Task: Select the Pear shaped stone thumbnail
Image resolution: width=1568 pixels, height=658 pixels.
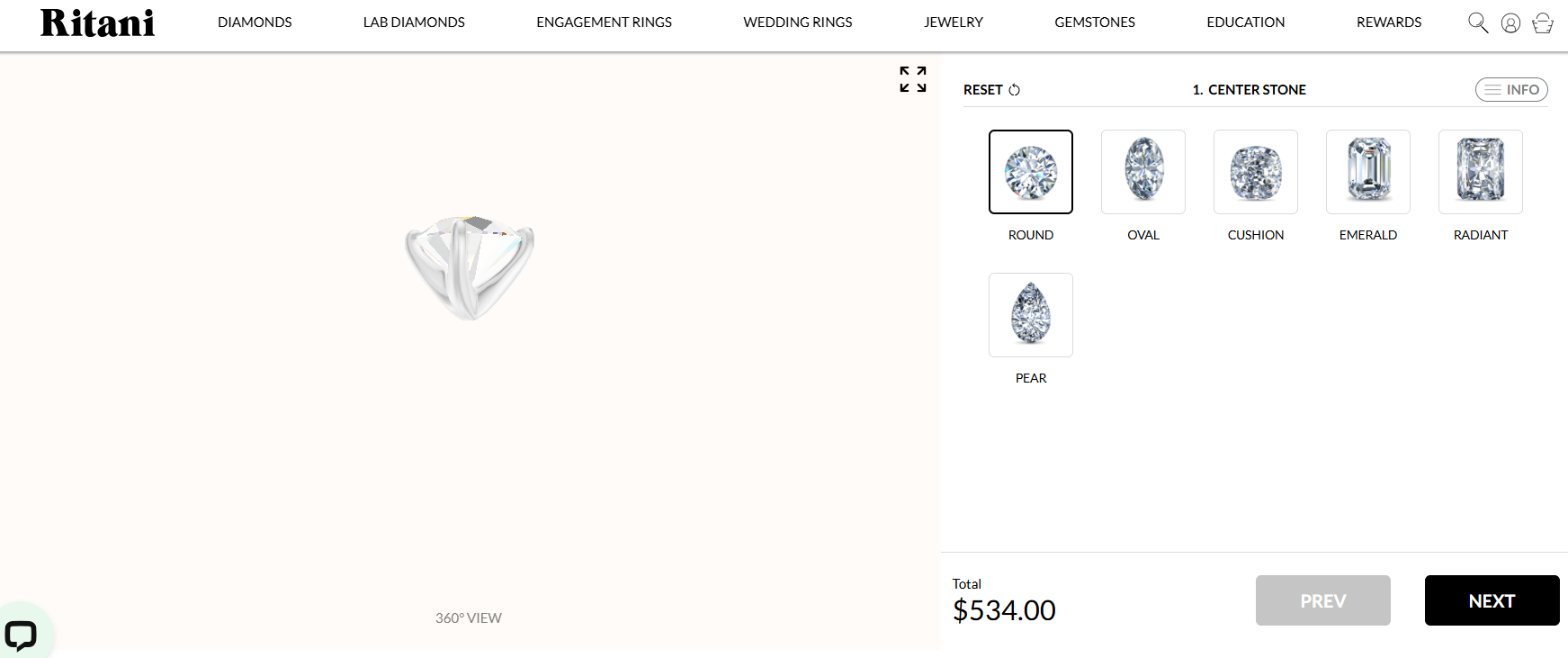Action: (1031, 315)
